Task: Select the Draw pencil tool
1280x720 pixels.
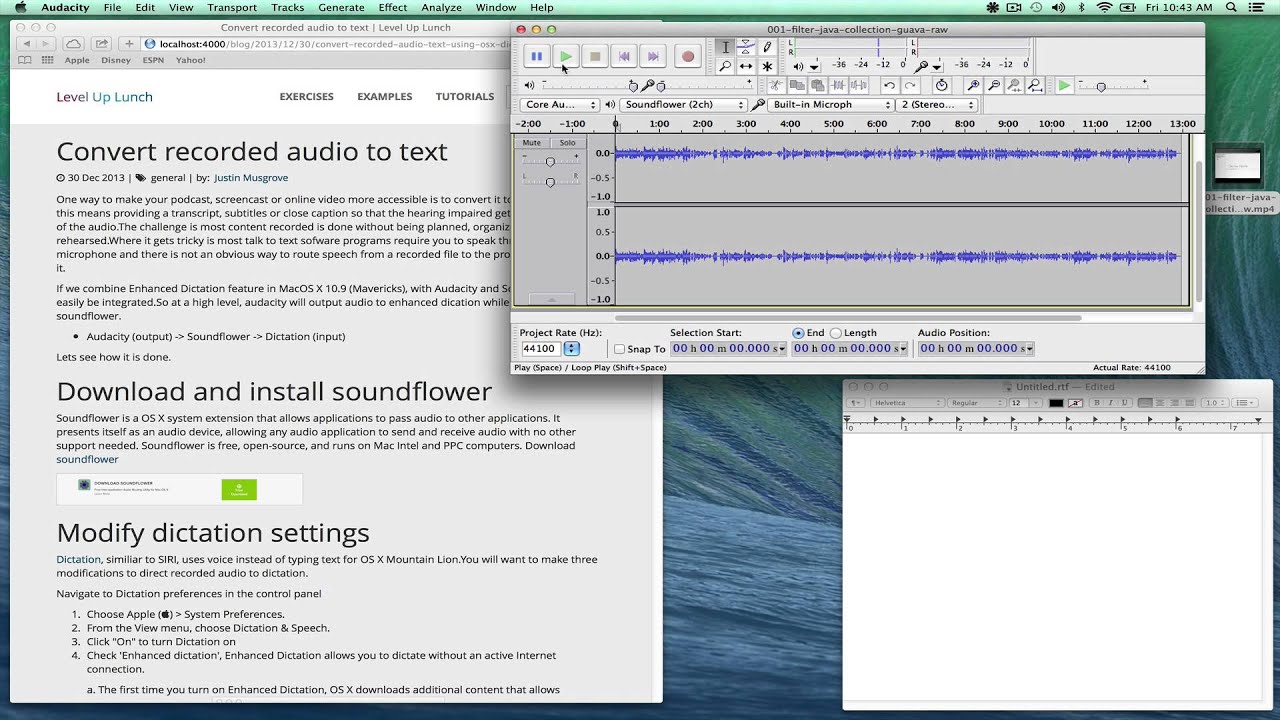Action: click(x=767, y=47)
